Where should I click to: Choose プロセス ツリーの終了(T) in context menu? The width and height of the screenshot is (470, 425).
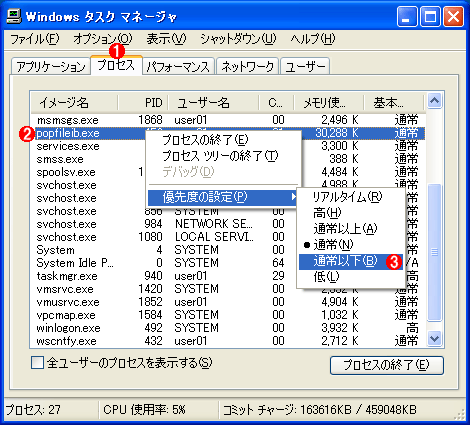point(223,156)
